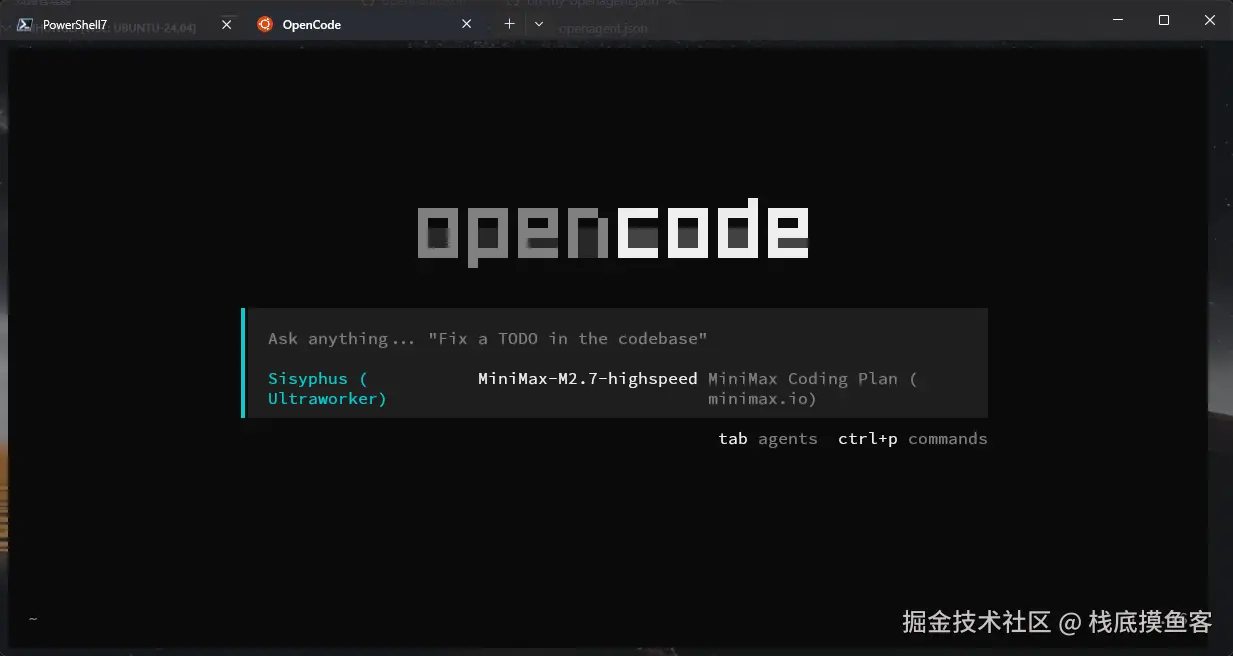The height and width of the screenshot is (656, 1233).
Task: Click the teal accent bar beside the prompt box
Action: click(x=243, y=362)
